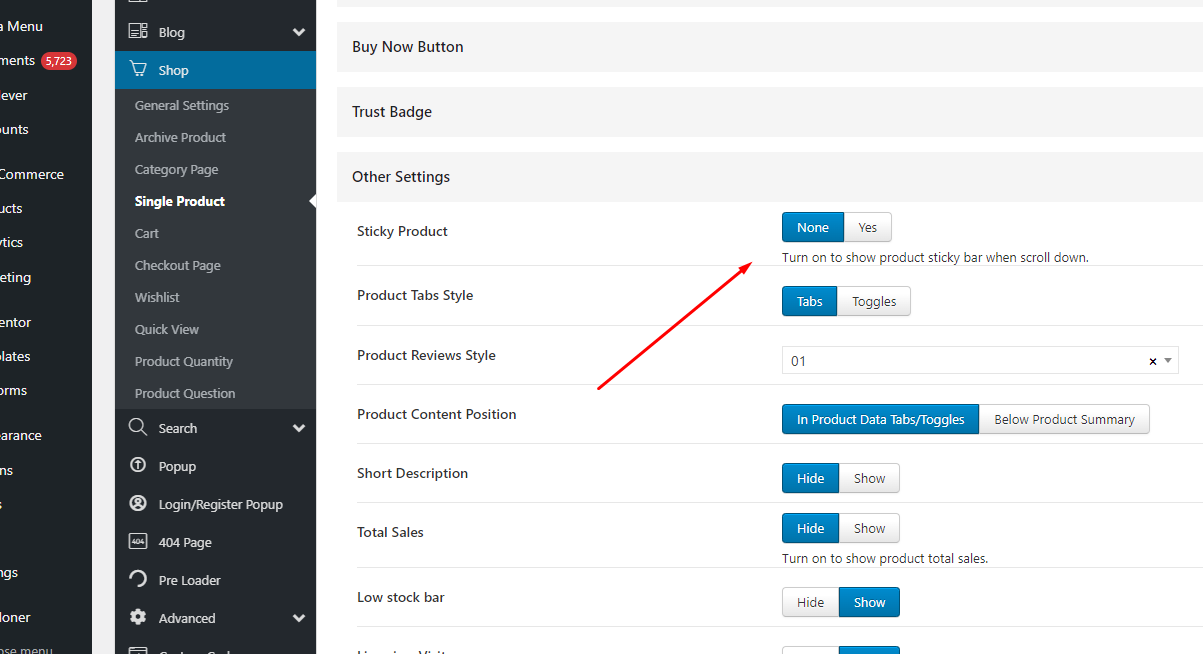Viewport: 1203px width, 654px height.
Task: Hide the Total Sales
Action: pyautogui.click(x=810, y=528)
